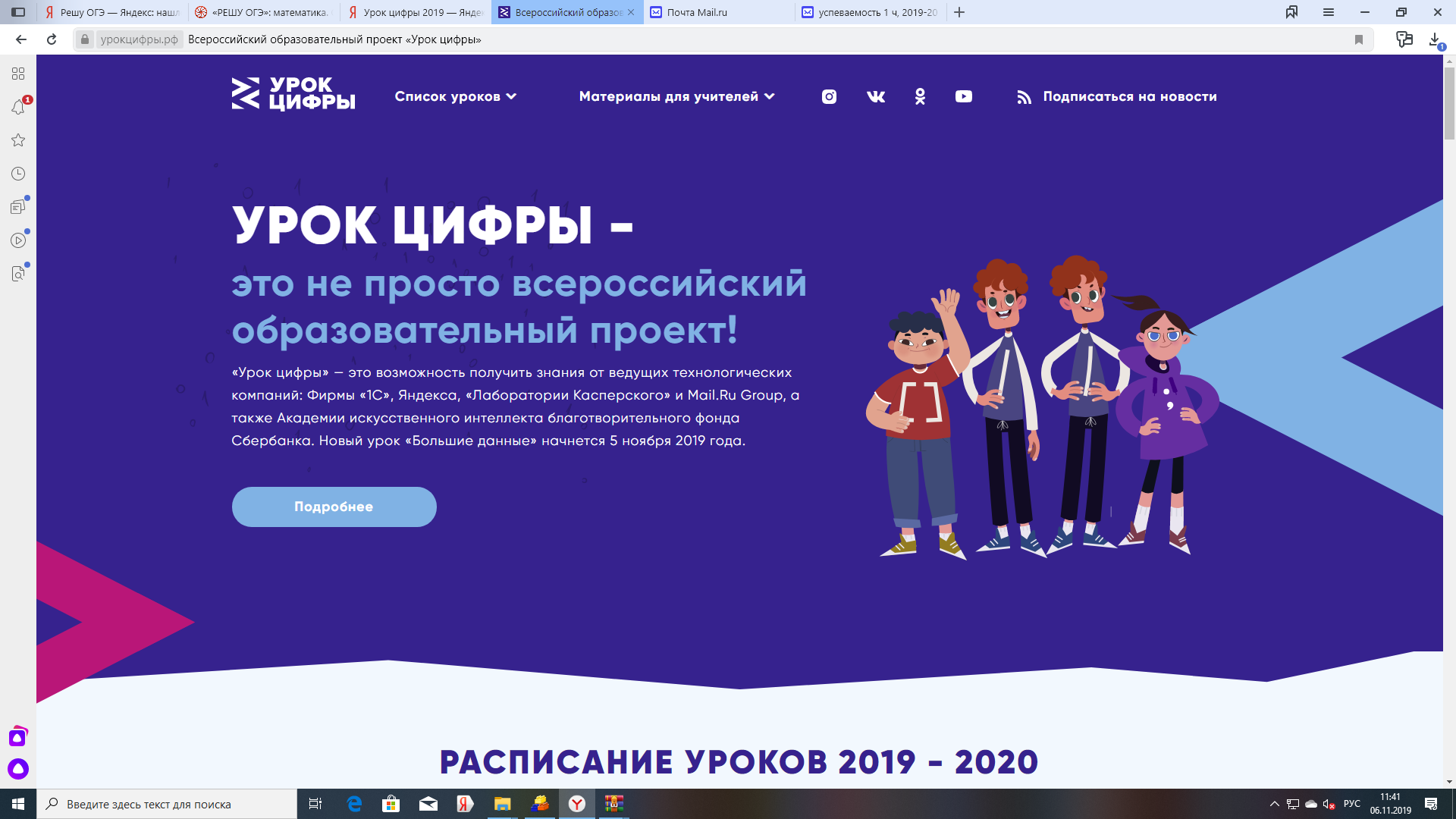Open the browser hamburger menu
The image size is (1456, 819).
pyautogui.click(x=1329, y=12)
